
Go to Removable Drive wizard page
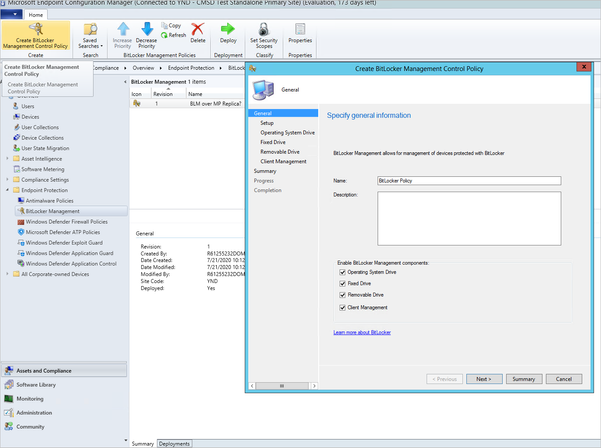(280, 152)
